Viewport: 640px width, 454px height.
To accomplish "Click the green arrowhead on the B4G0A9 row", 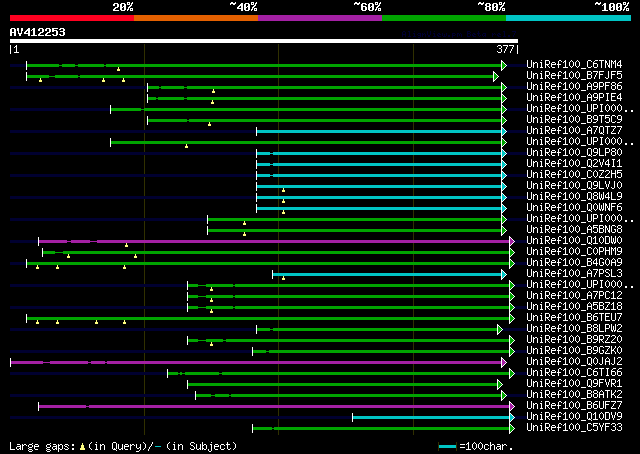I will click(x=512, y=264).
